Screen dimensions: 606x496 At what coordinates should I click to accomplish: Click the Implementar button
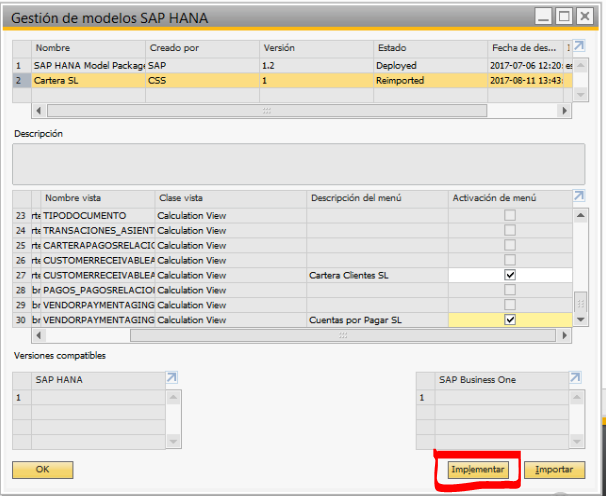(478, 470)
